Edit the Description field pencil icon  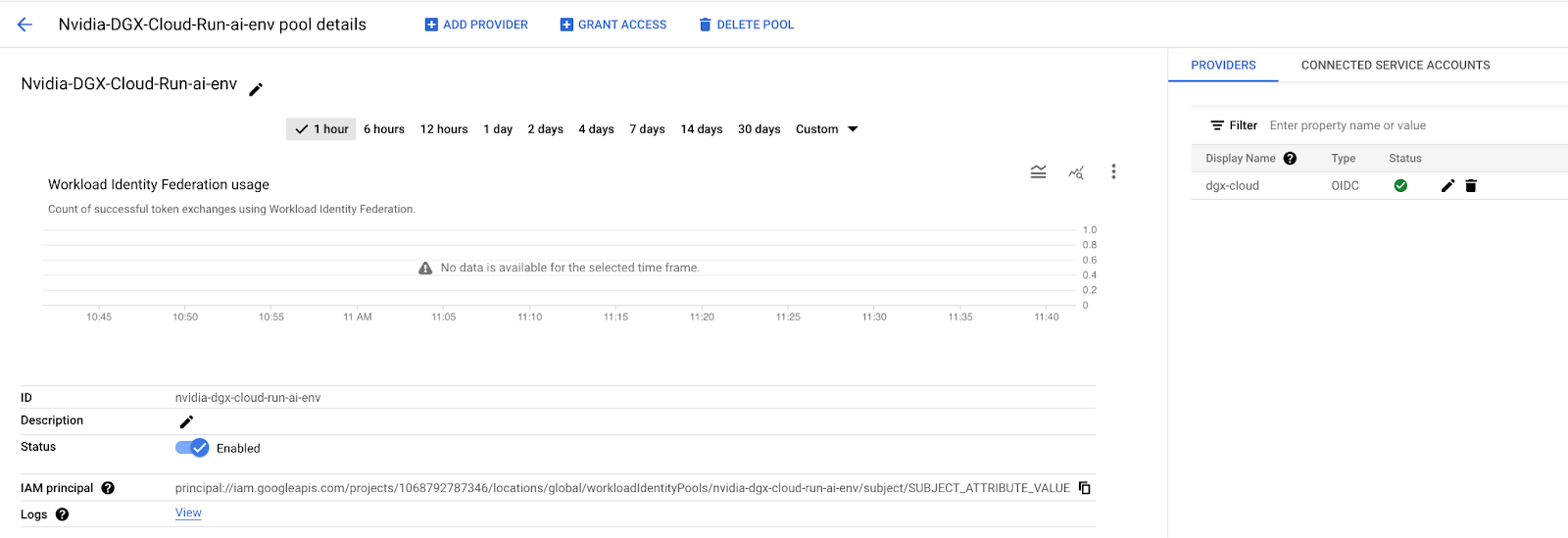tap(186, 421)
